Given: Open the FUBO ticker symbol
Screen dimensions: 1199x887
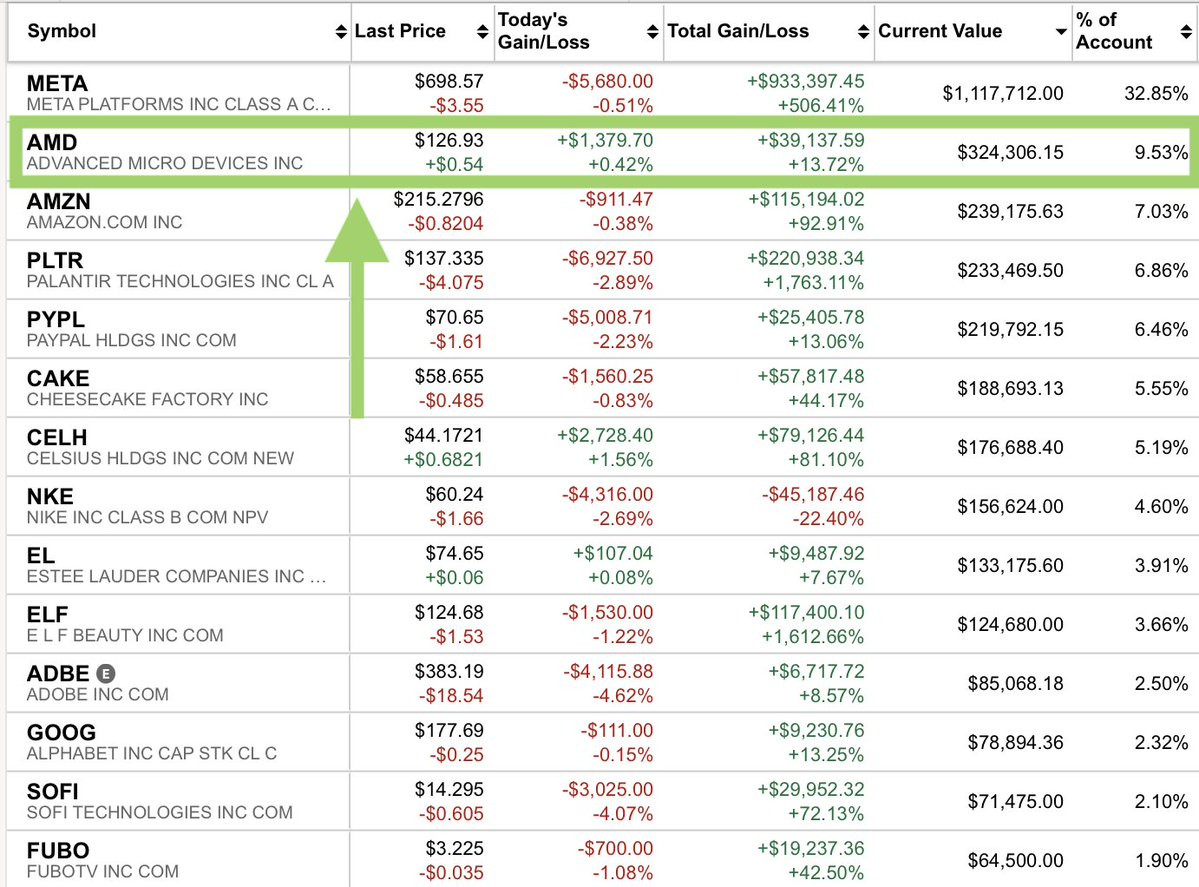Looking at the screenshot, I should click(x=58, y=850).
